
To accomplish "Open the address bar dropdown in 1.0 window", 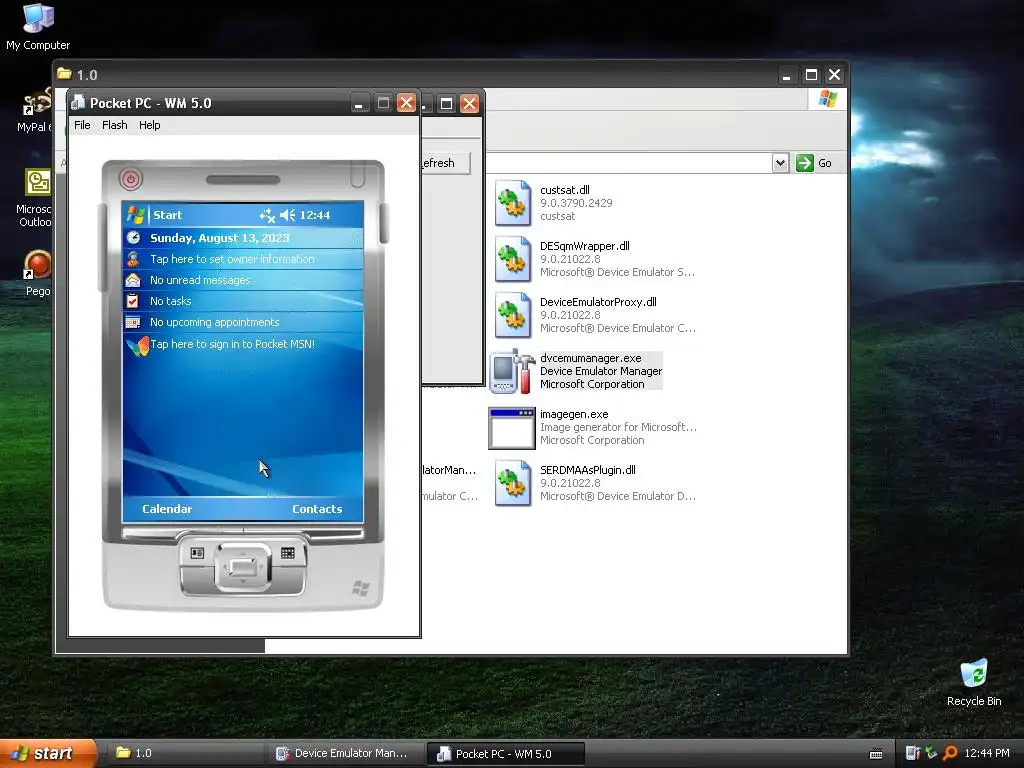I will click(x=780, y=163).
